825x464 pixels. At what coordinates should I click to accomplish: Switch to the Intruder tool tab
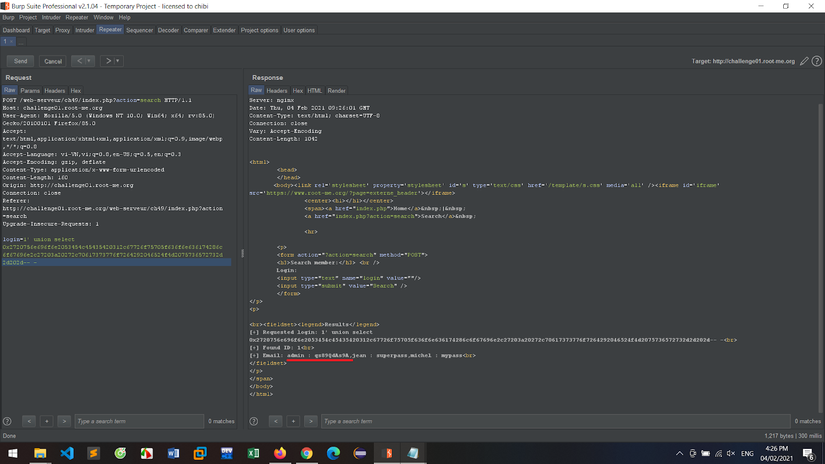(84, 30)
